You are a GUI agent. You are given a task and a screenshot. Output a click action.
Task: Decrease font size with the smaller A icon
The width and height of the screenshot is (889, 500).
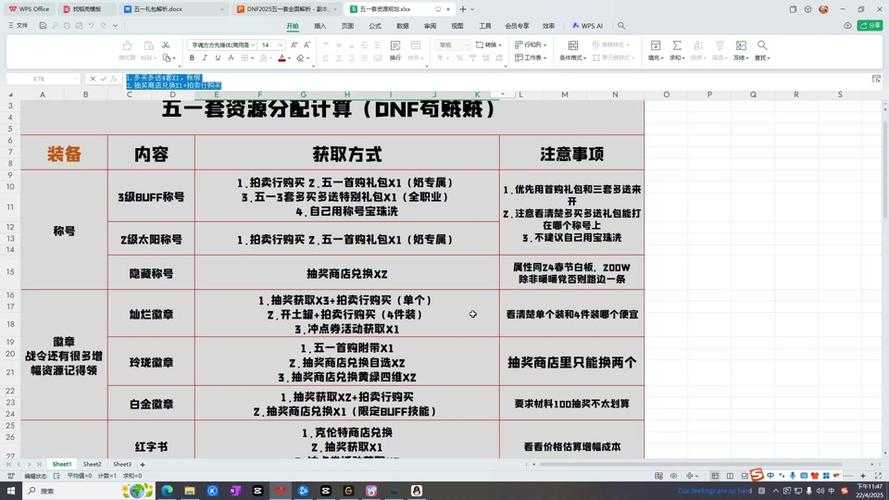point(307,45)
